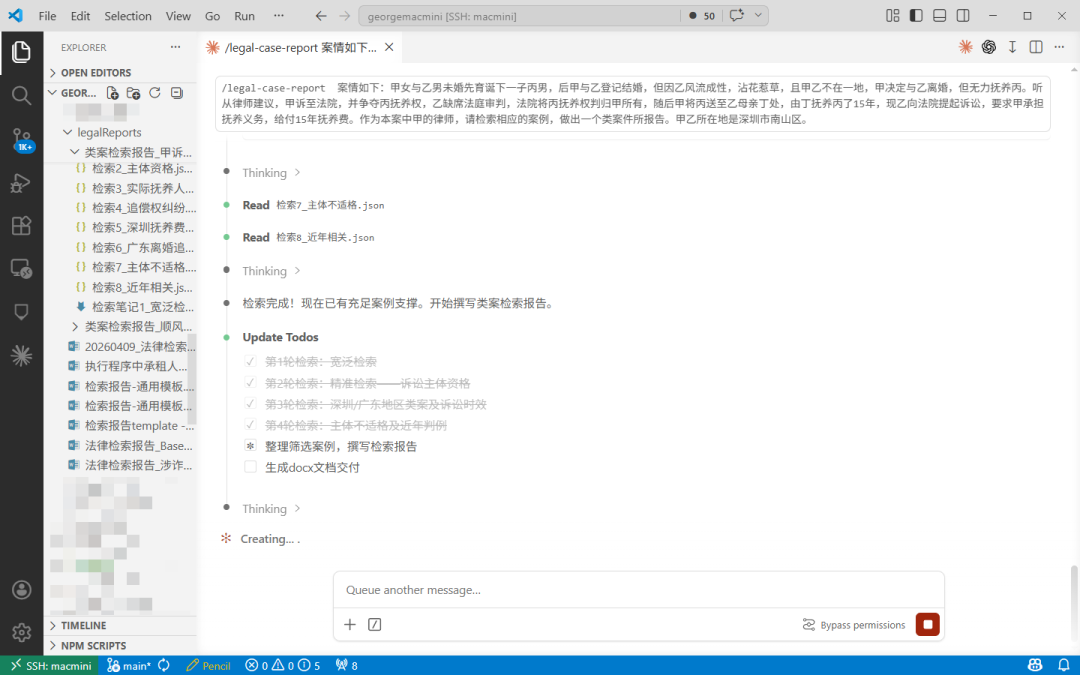Open the chat dropdown in title bar
The image size is (1080, 675).
(758, 16)
